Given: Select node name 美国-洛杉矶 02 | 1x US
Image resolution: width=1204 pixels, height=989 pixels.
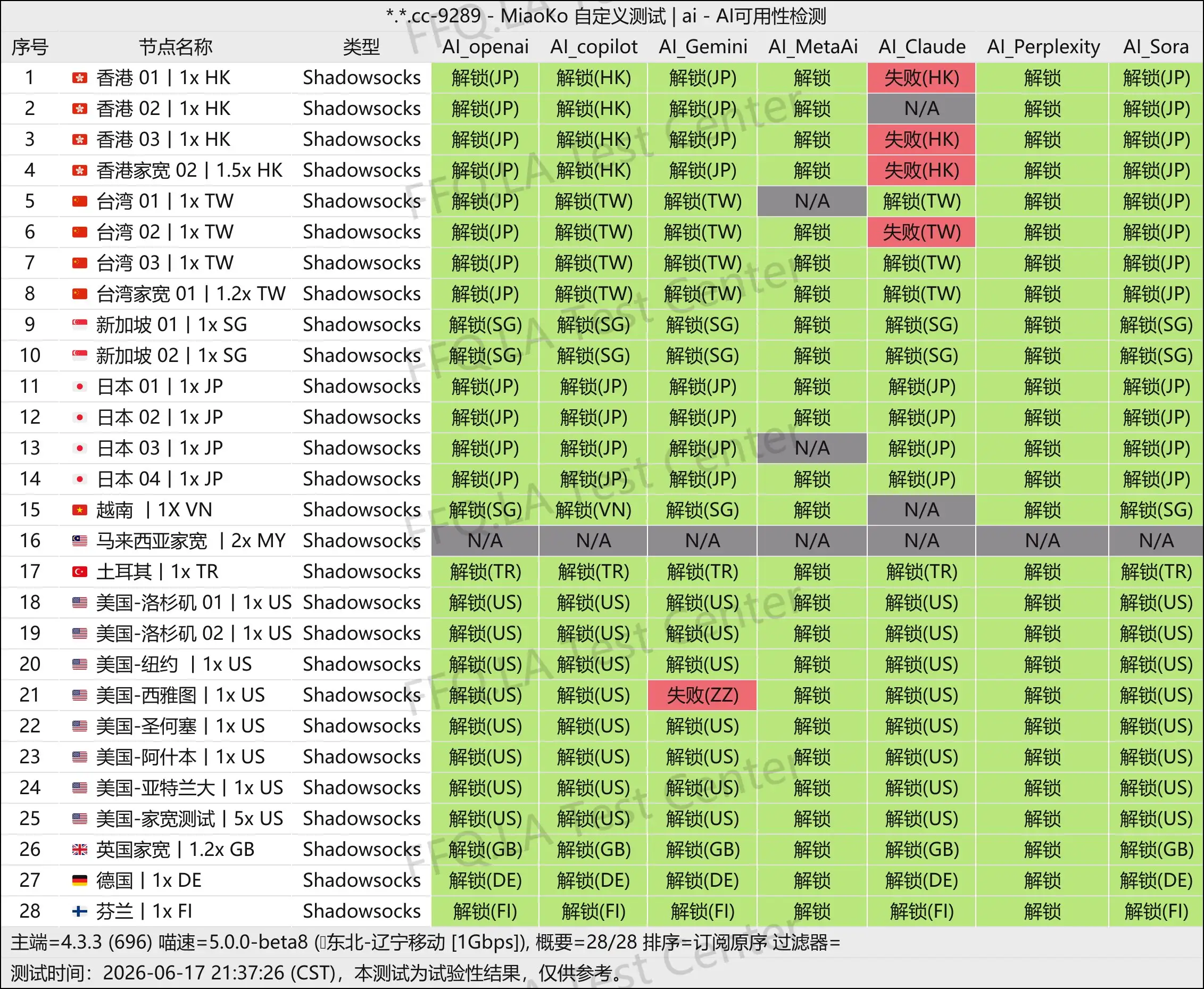Looking at the screenshot, I should 194,633.
